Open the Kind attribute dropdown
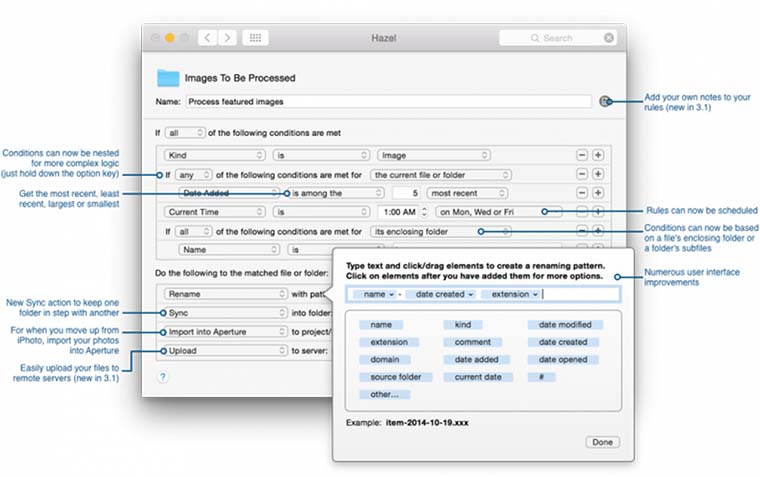Viewport: 760px width, 477px height. click(215, 155)
